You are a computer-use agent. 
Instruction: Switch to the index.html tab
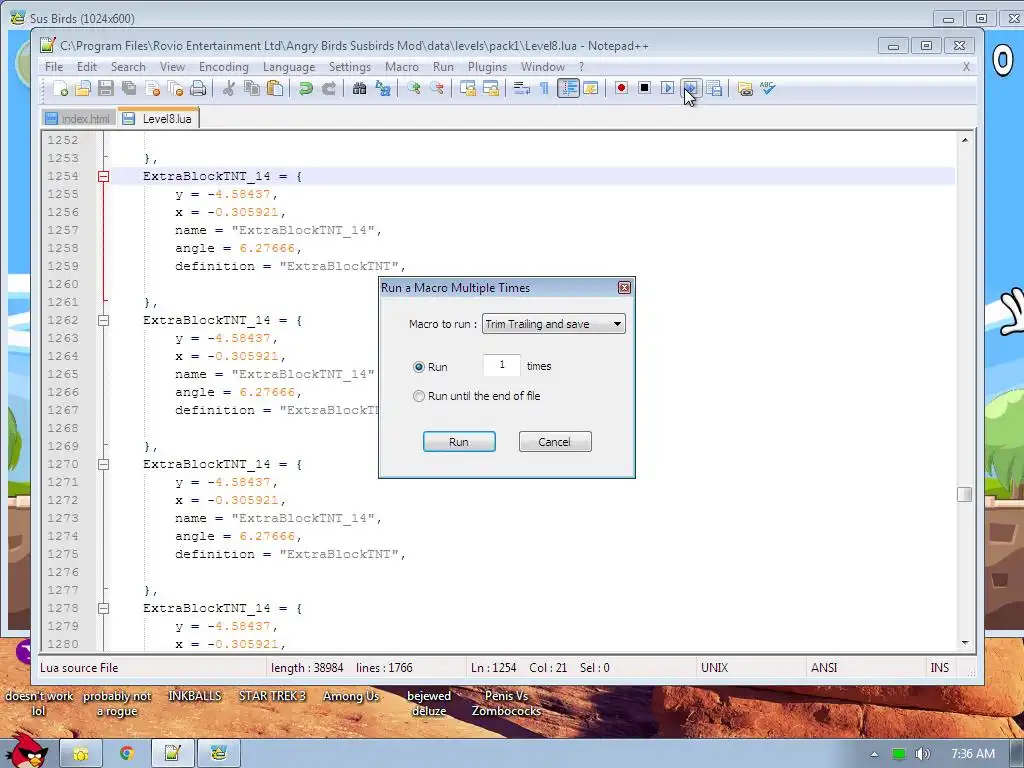pos(78,119)
